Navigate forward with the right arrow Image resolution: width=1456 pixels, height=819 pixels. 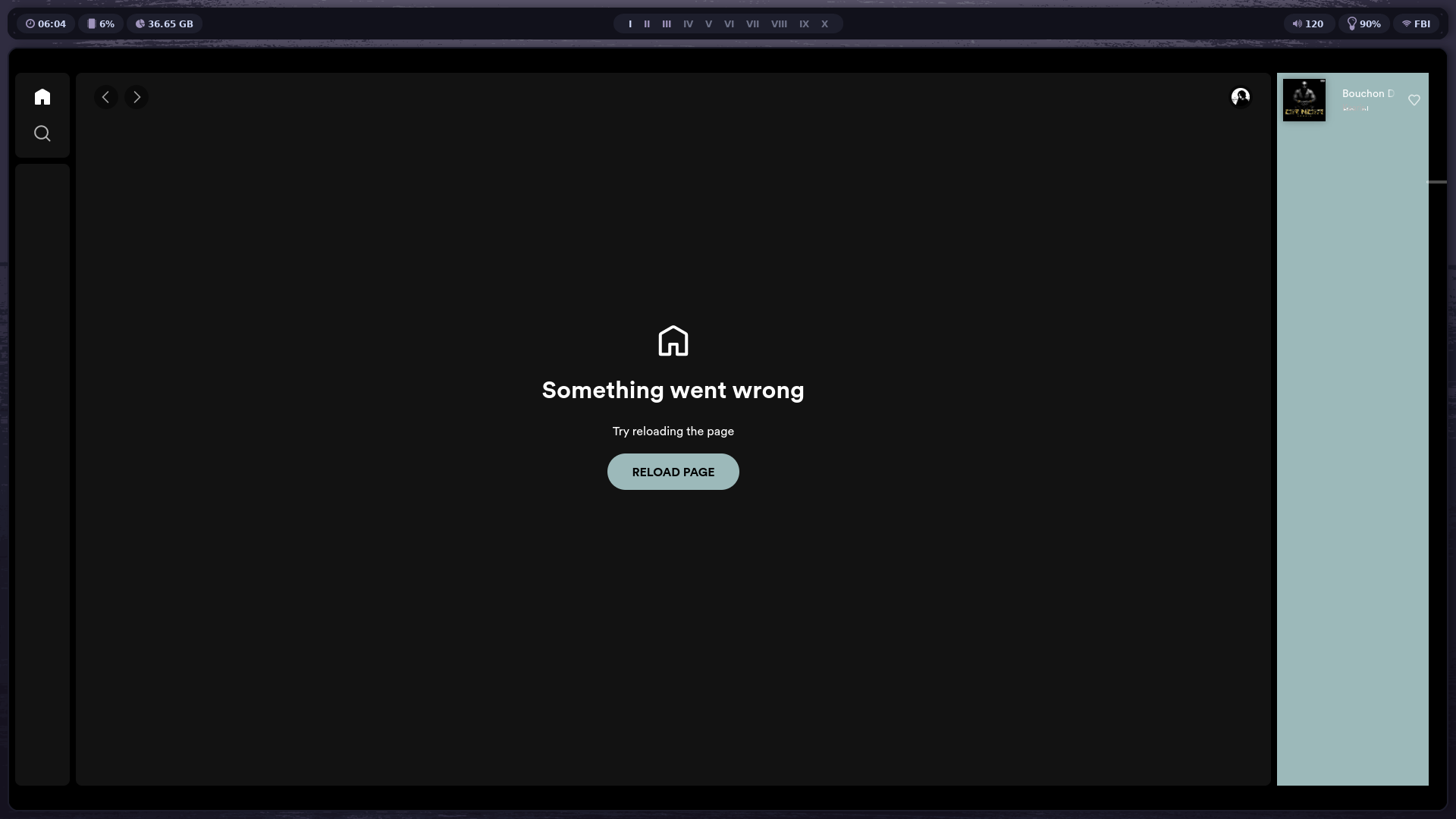tap(136, 97)
